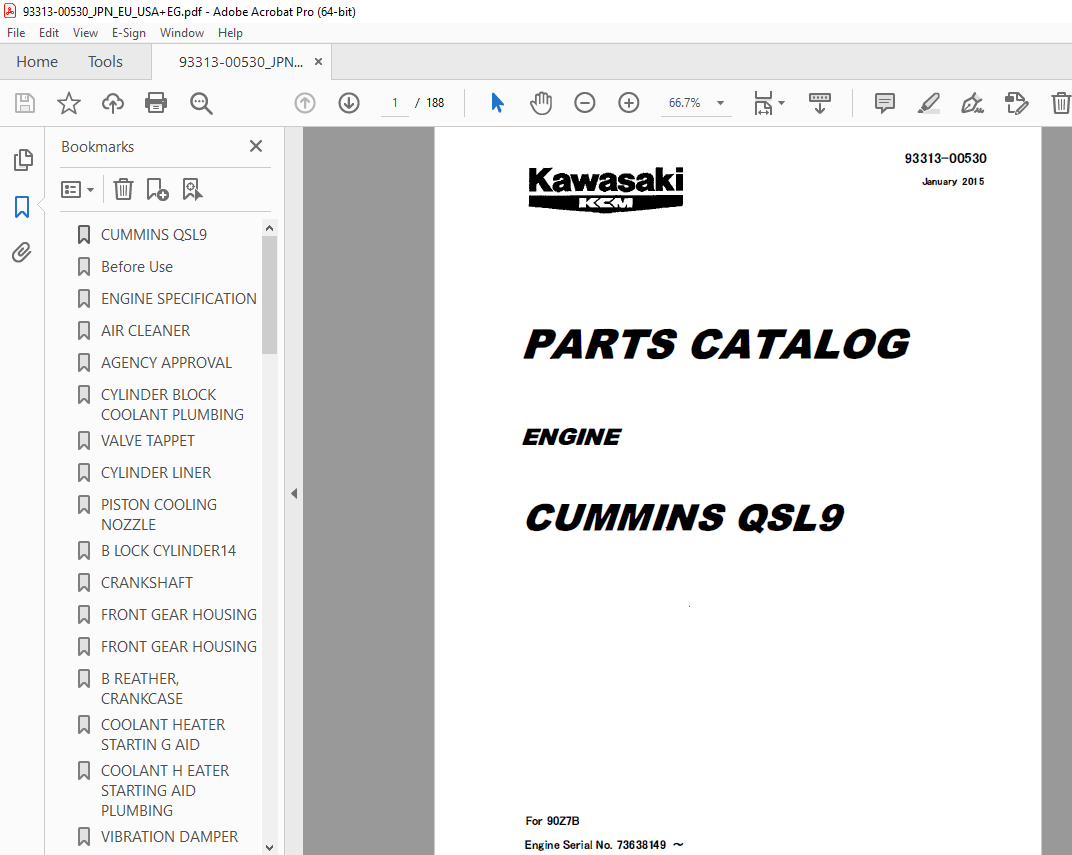This screenshot has height=855, width=1072.
Task: Zoom out with minus icon
Action: click(x=585, y=103)
